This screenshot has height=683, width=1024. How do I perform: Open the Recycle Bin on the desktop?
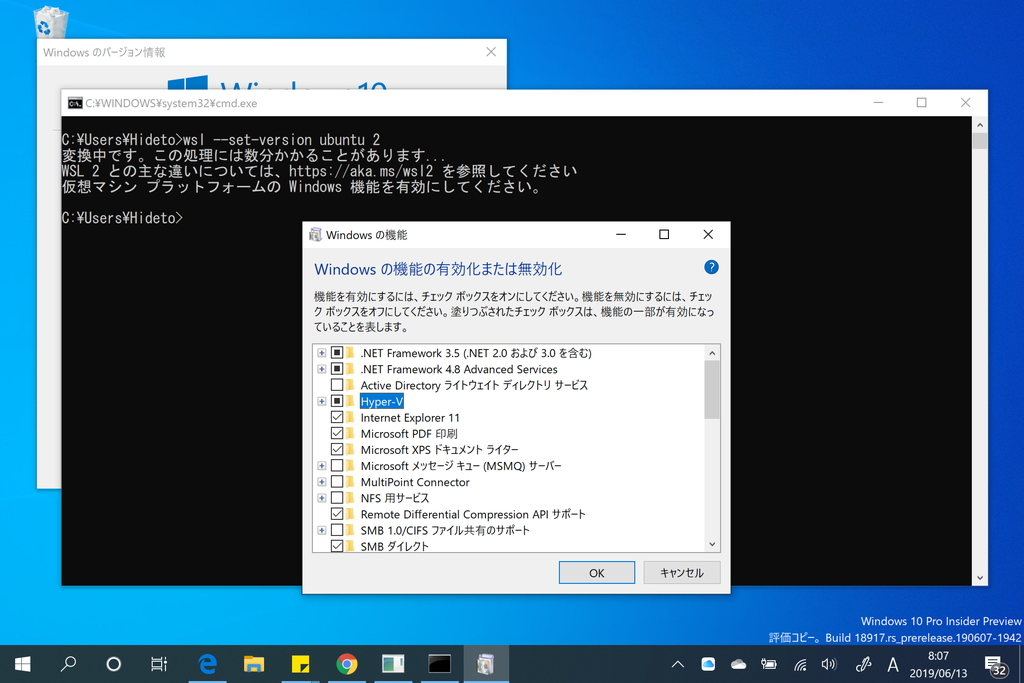pyautogui.click(x=49, y=22)
